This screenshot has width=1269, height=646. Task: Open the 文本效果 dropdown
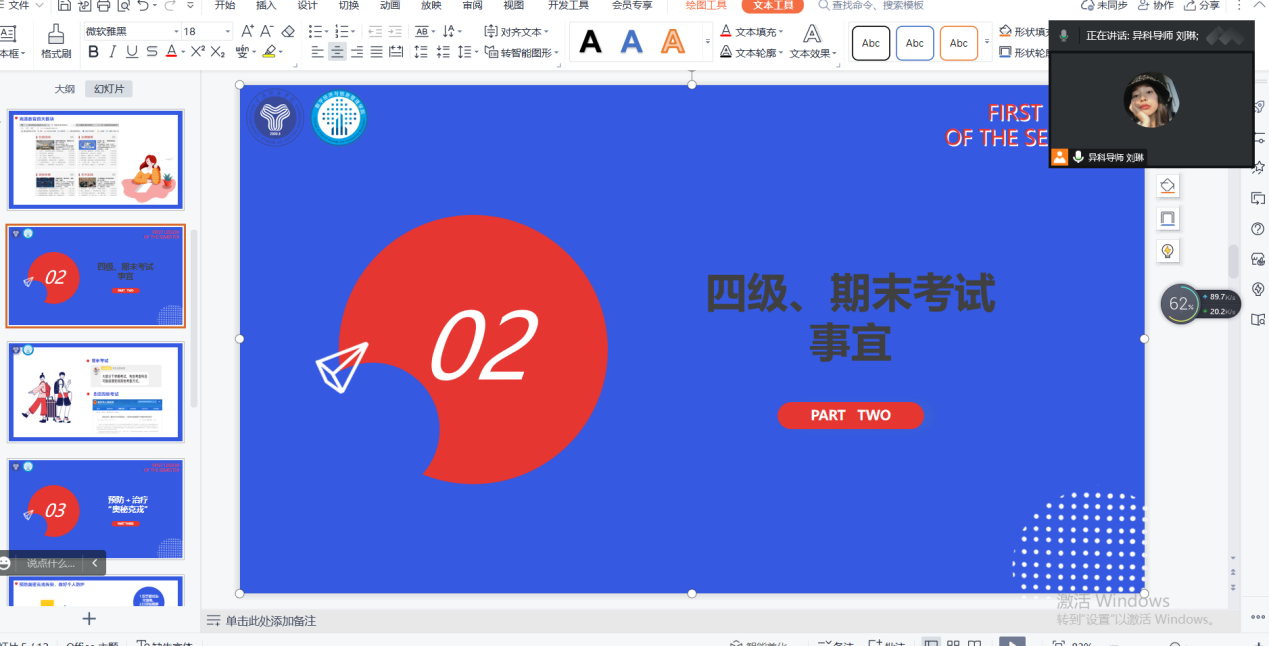(x=813, y=42)
